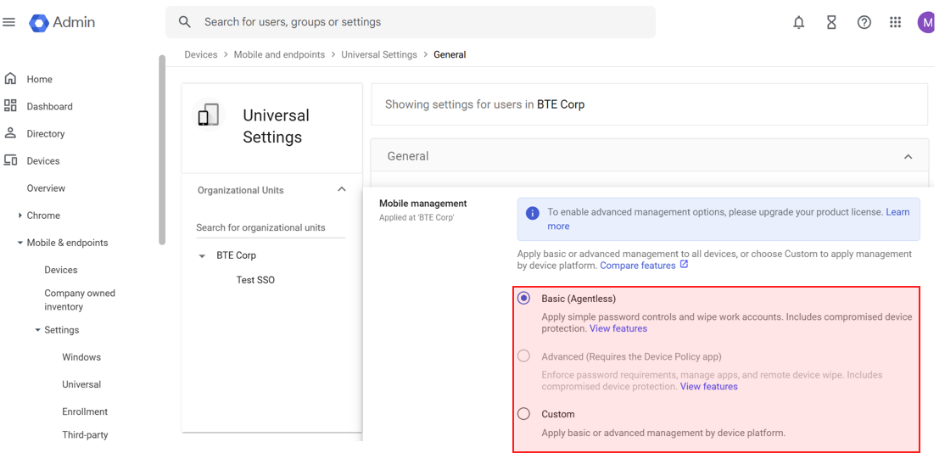Open the hamburger main menu
This screenshot has height=453, width=936.
(x=8, y=22)
